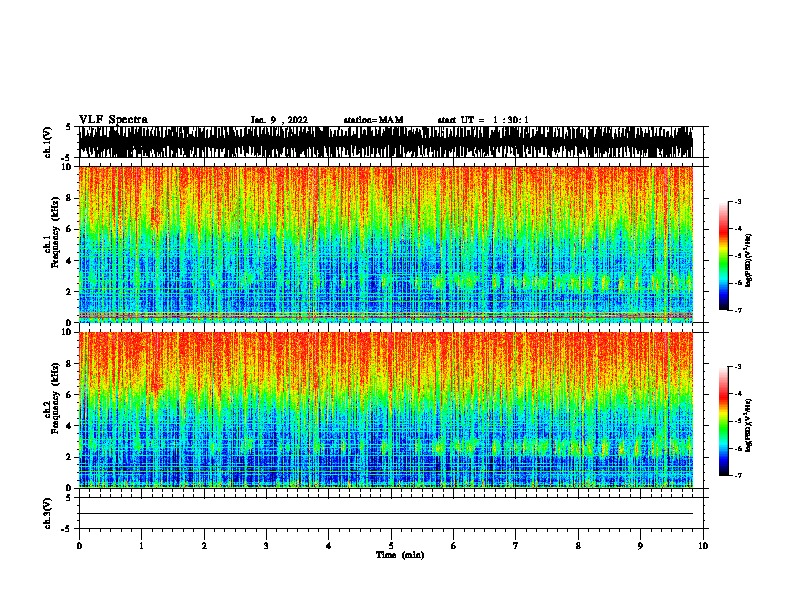Screen dimensions: 792x612
Task: Click the "start UT = 1:30:1" header text
Action: [x=483, y=120]
